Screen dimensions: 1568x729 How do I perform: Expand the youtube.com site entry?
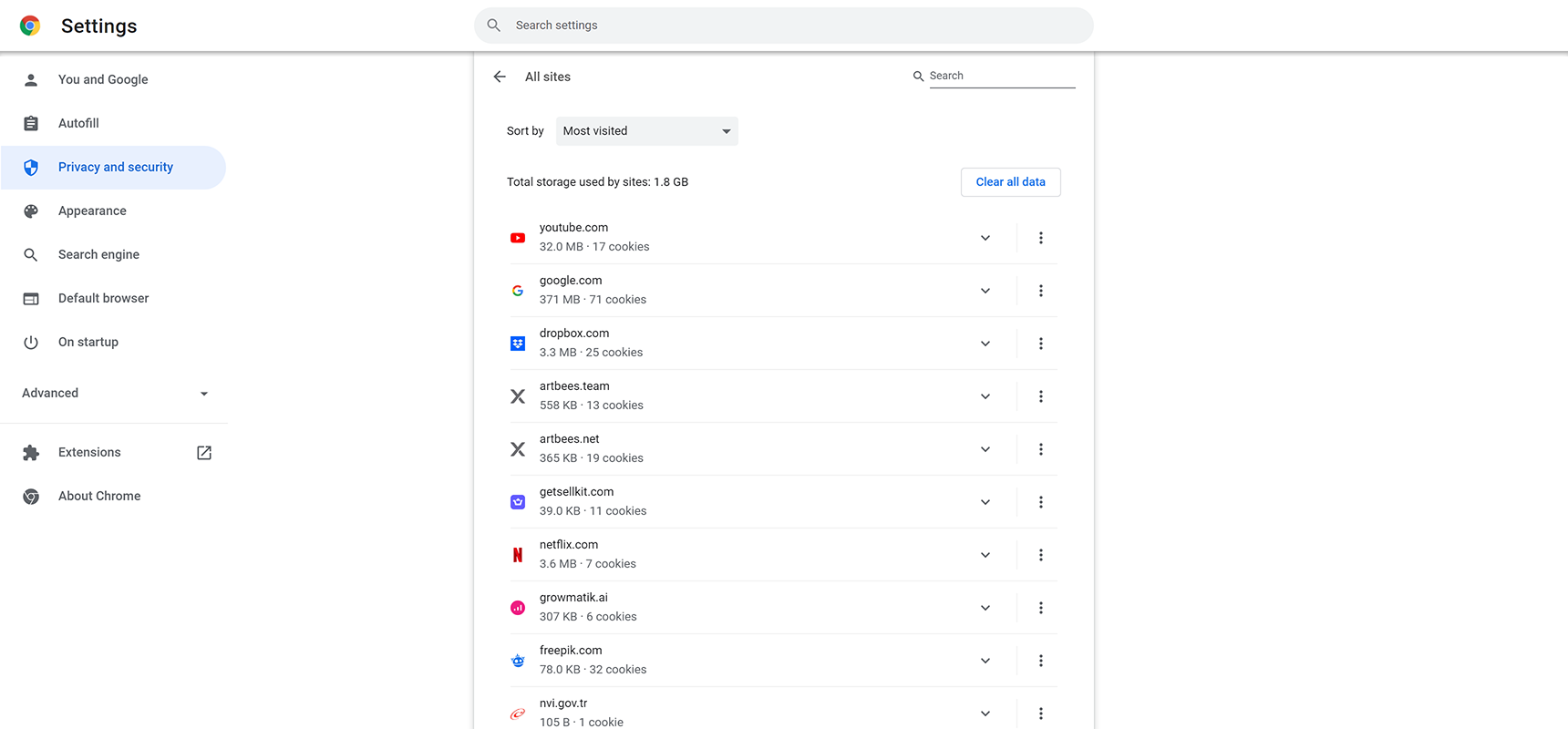click(x=985, y=238)
